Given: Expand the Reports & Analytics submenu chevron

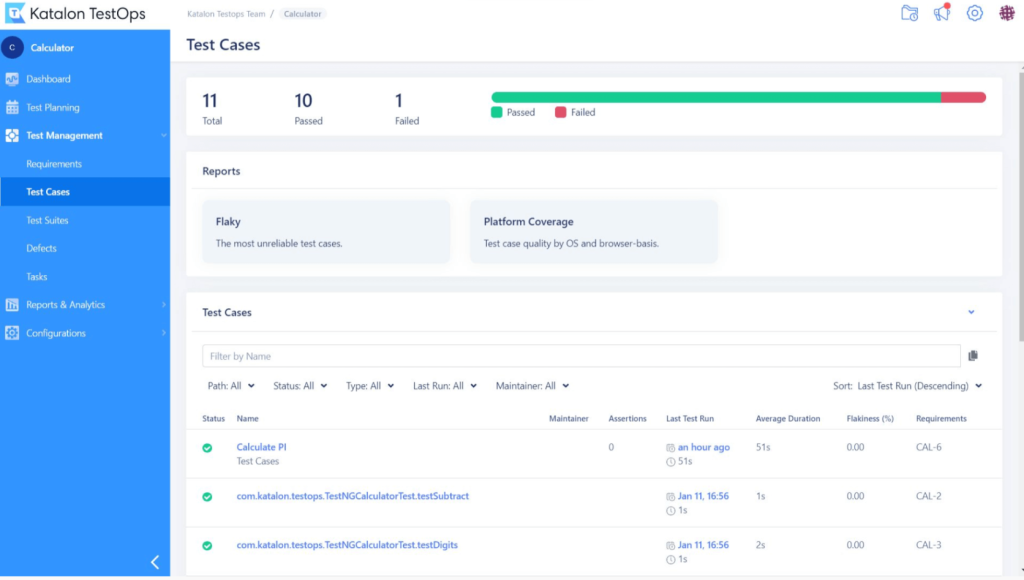Looking at the screenshot, I should (x=163, y=304).
